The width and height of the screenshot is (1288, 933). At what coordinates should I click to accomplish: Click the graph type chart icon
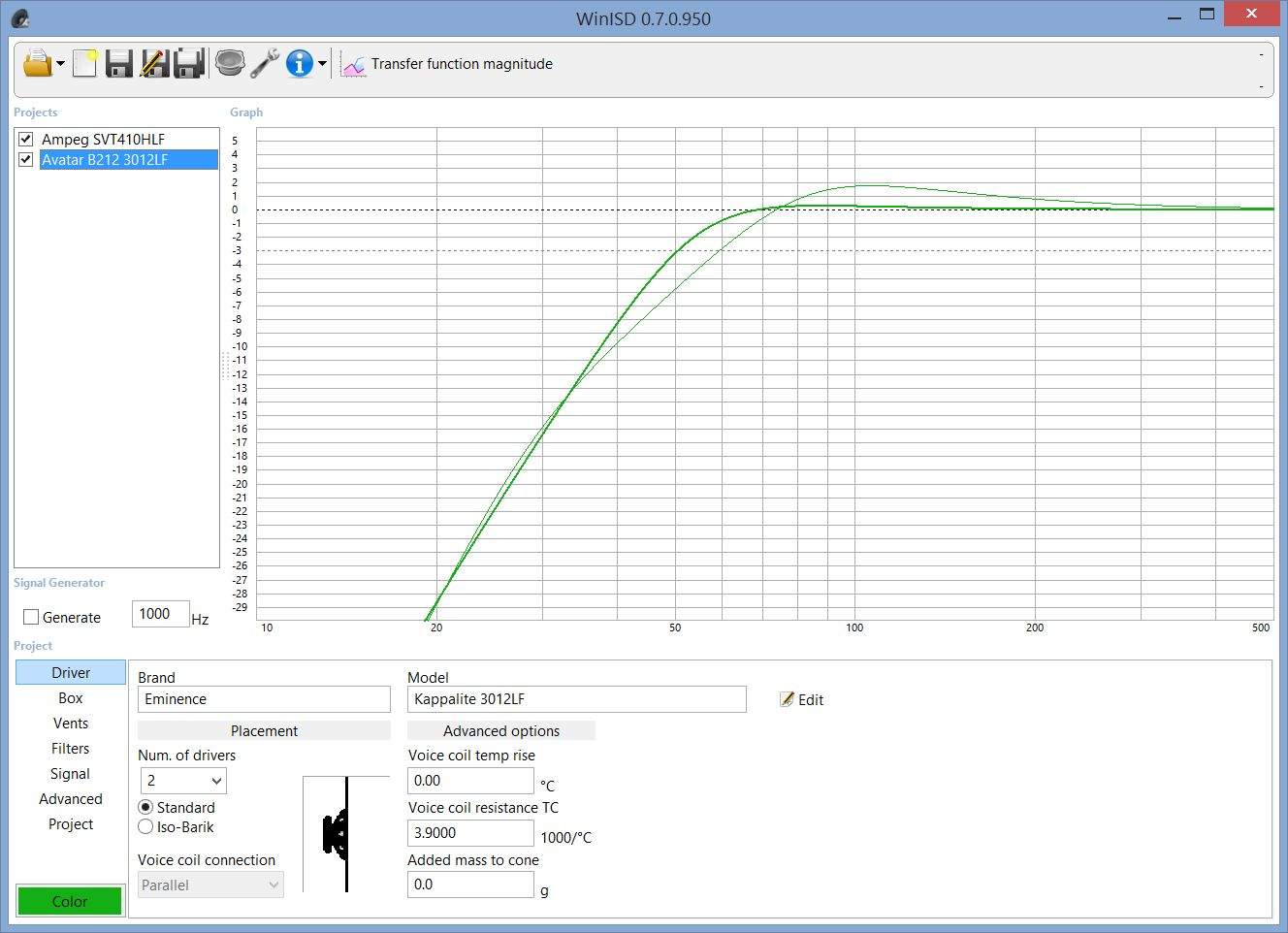354,65
